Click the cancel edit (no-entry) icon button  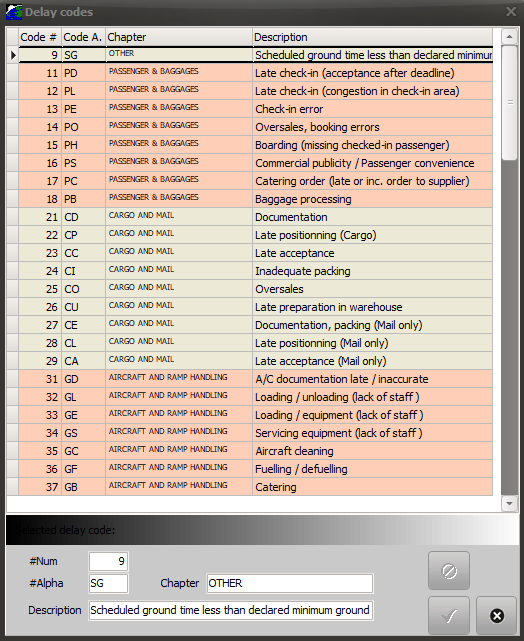(449, 571)
